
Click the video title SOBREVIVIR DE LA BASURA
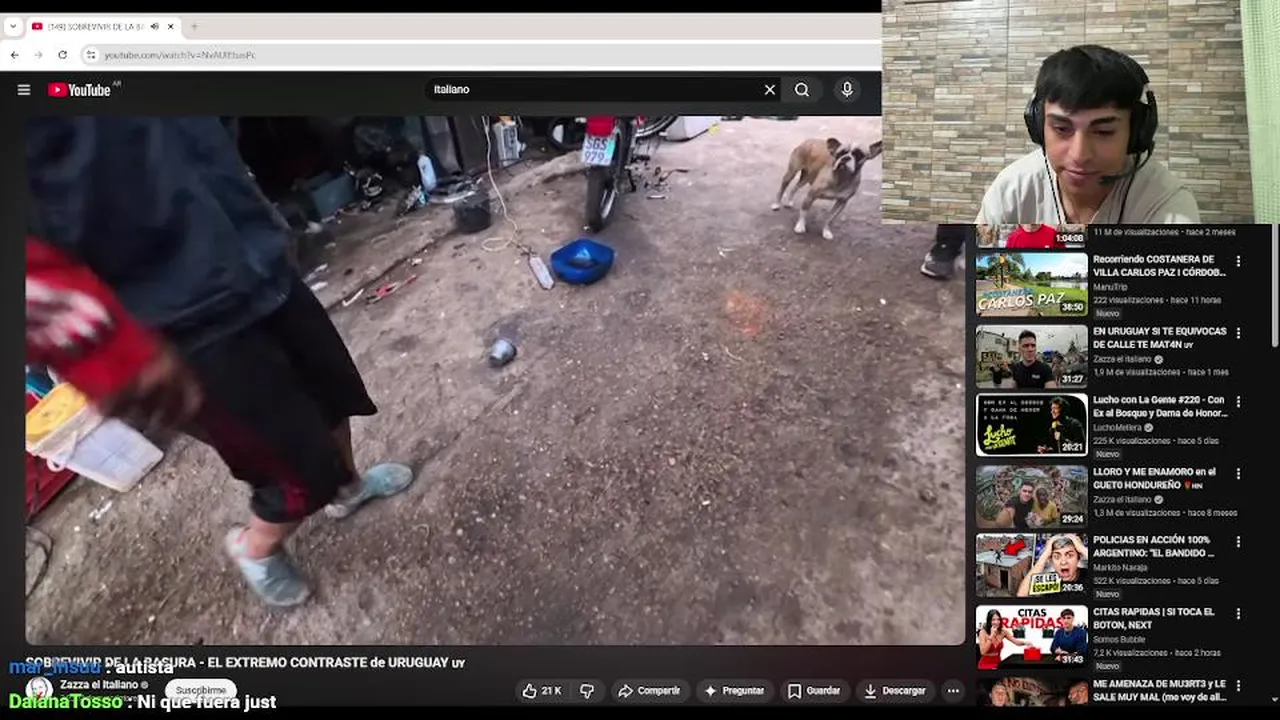245,662
